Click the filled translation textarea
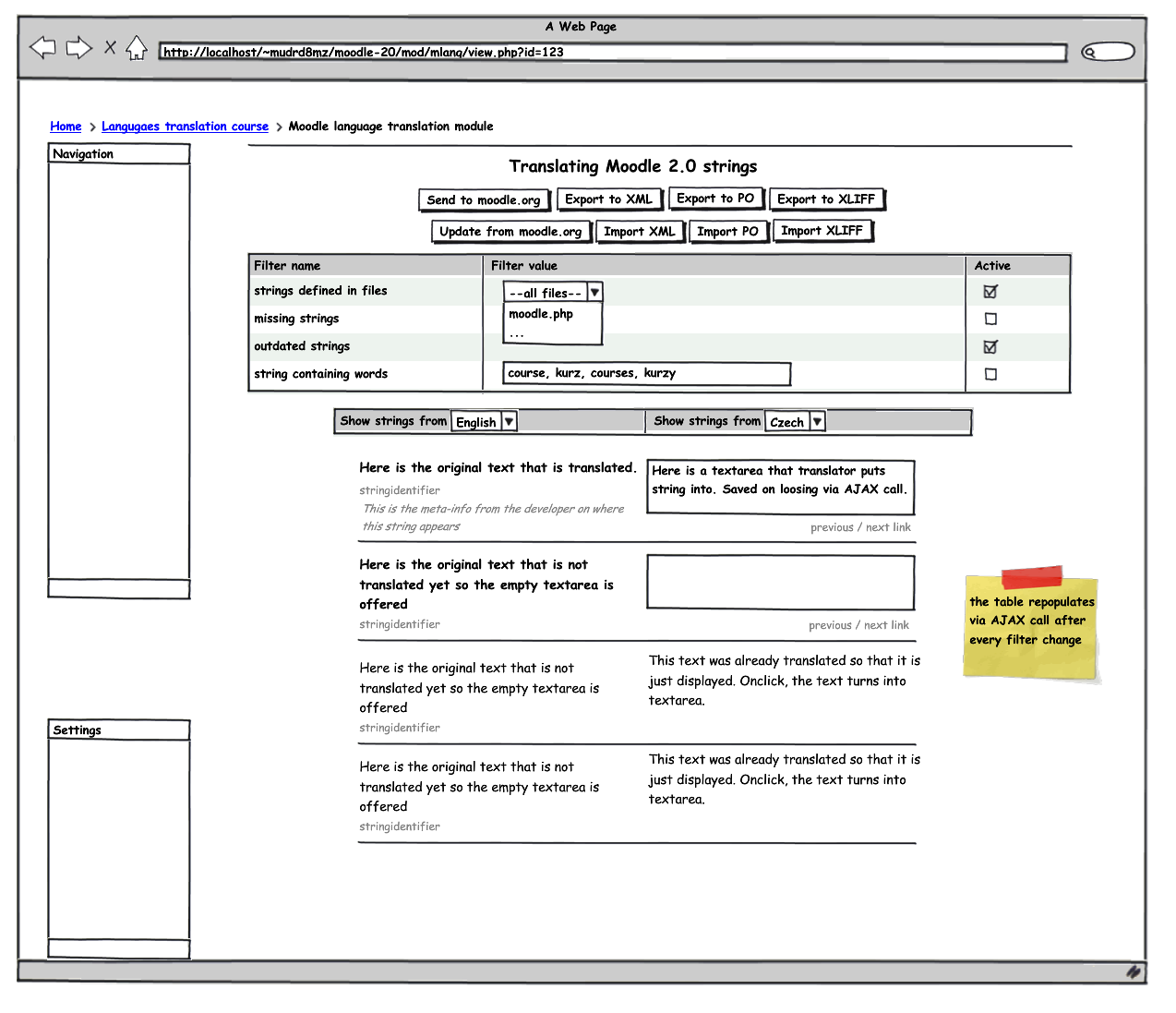The image size is (1176, 1013). point(781,487)
